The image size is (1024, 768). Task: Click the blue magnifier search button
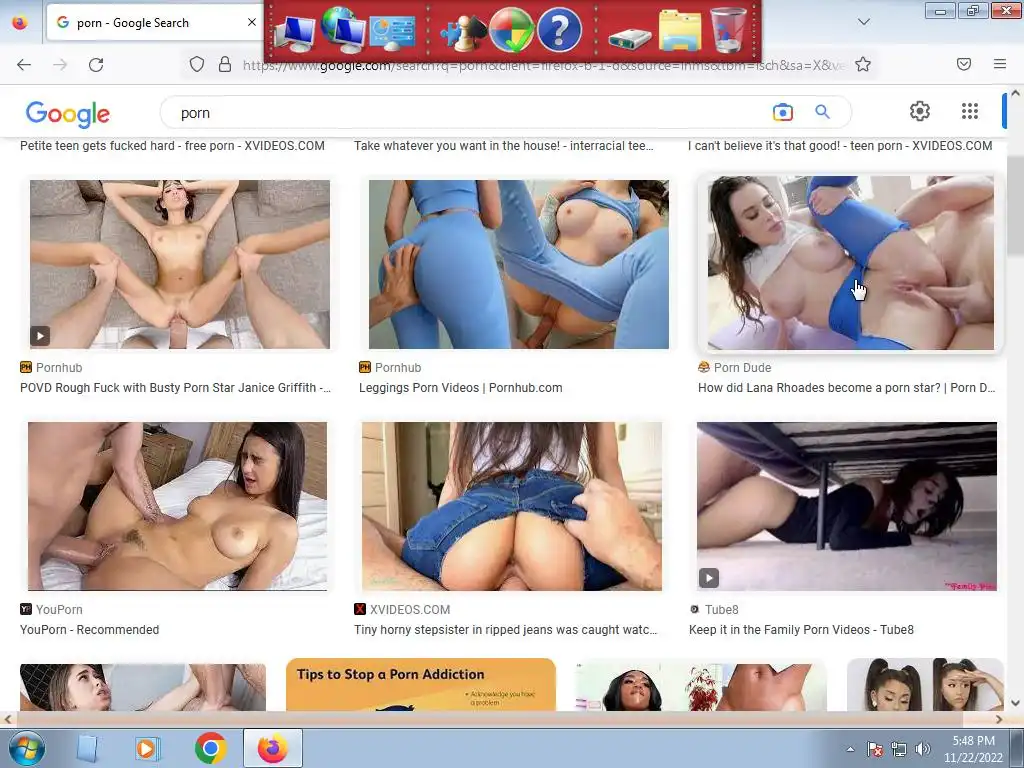pos(822,112)
